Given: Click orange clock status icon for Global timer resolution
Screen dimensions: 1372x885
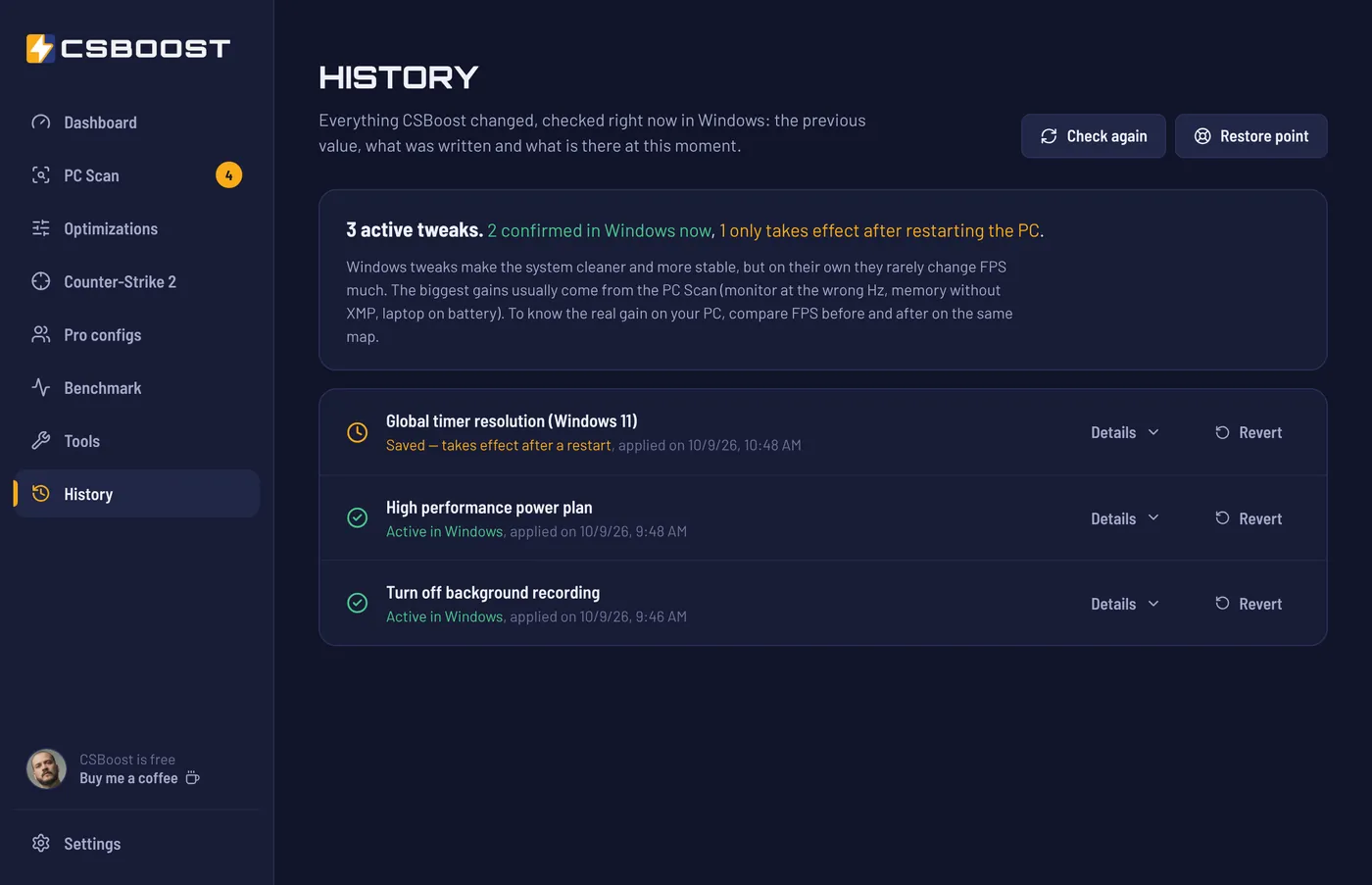Looking at the screenshot, I should pos(358,432).
